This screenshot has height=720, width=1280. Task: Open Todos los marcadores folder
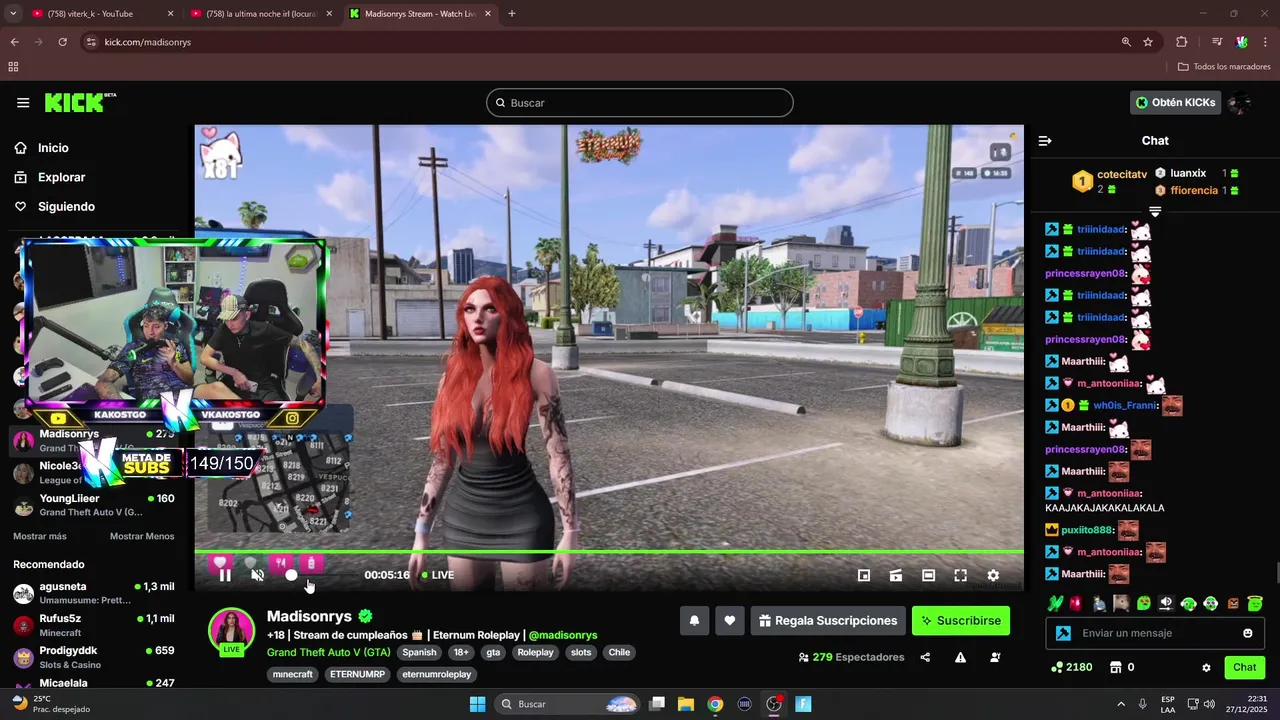pos(1224,67)
